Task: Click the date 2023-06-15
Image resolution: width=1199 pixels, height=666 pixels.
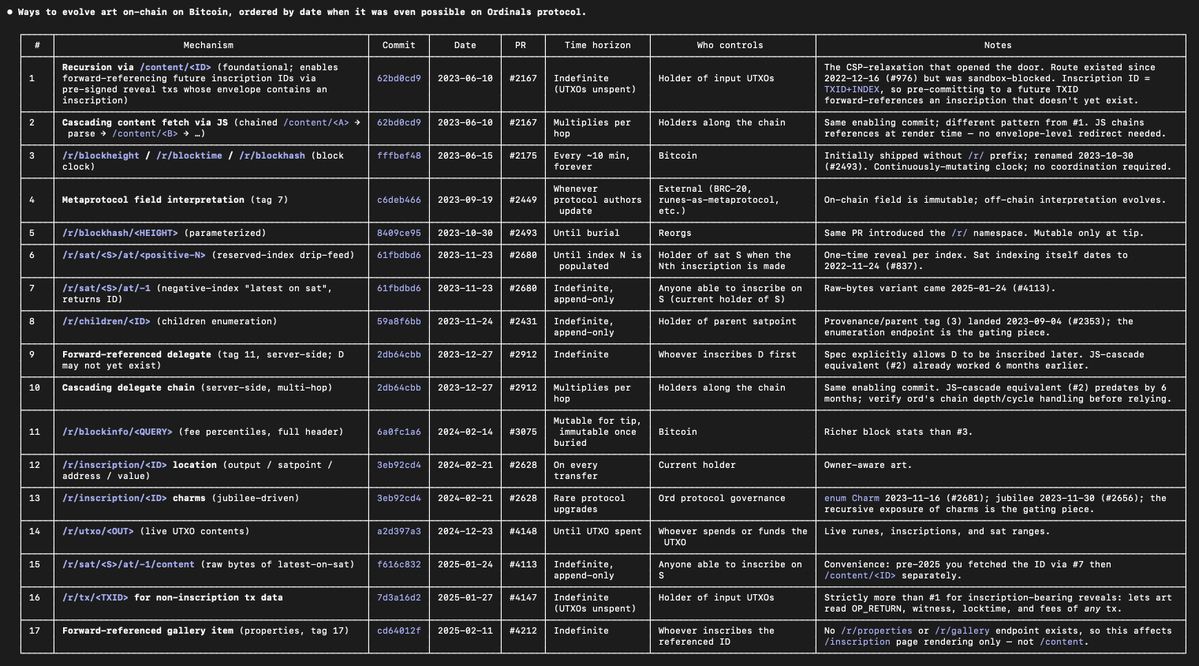Action: 465,155
